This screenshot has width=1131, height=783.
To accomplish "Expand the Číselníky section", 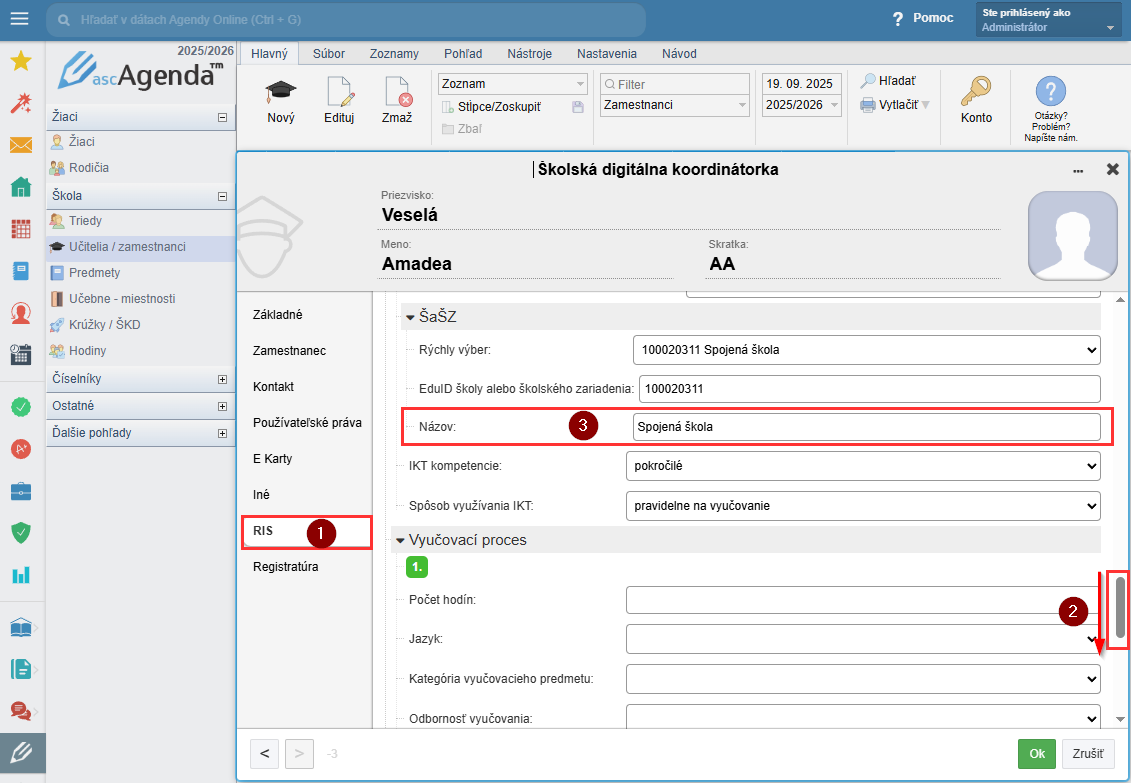I will pyautogui.click(x=222, y=380).
